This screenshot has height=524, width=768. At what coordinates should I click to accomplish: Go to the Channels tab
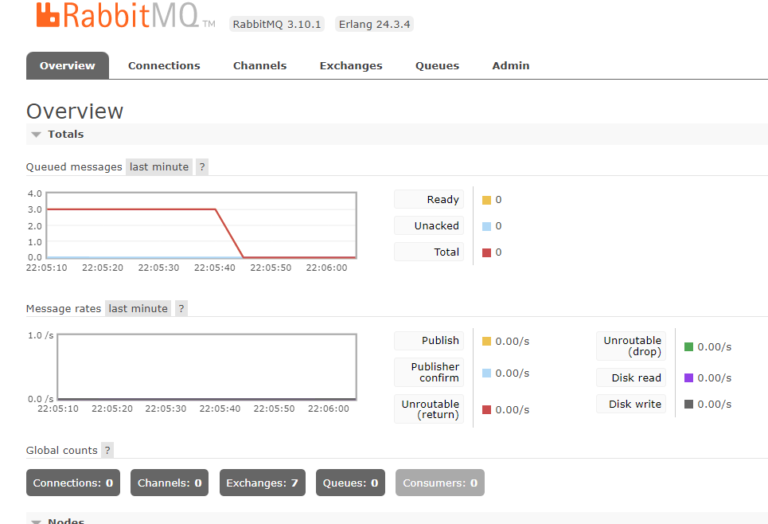click(x=260, y=66)
